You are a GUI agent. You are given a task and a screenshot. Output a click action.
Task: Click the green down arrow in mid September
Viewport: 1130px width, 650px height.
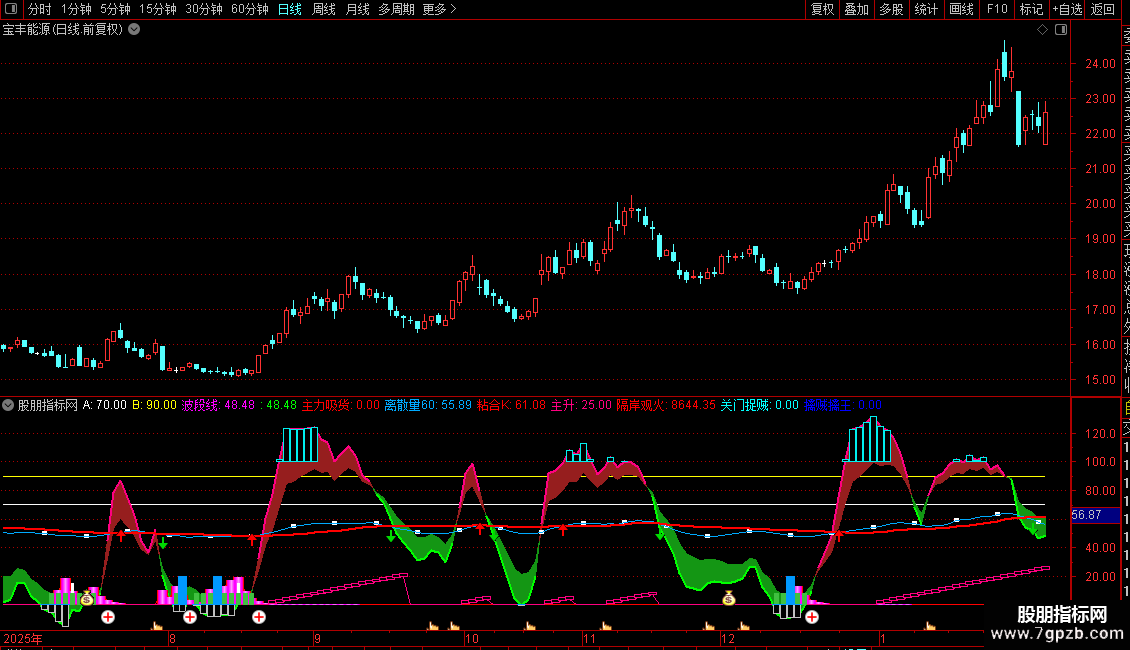(391, 536)
